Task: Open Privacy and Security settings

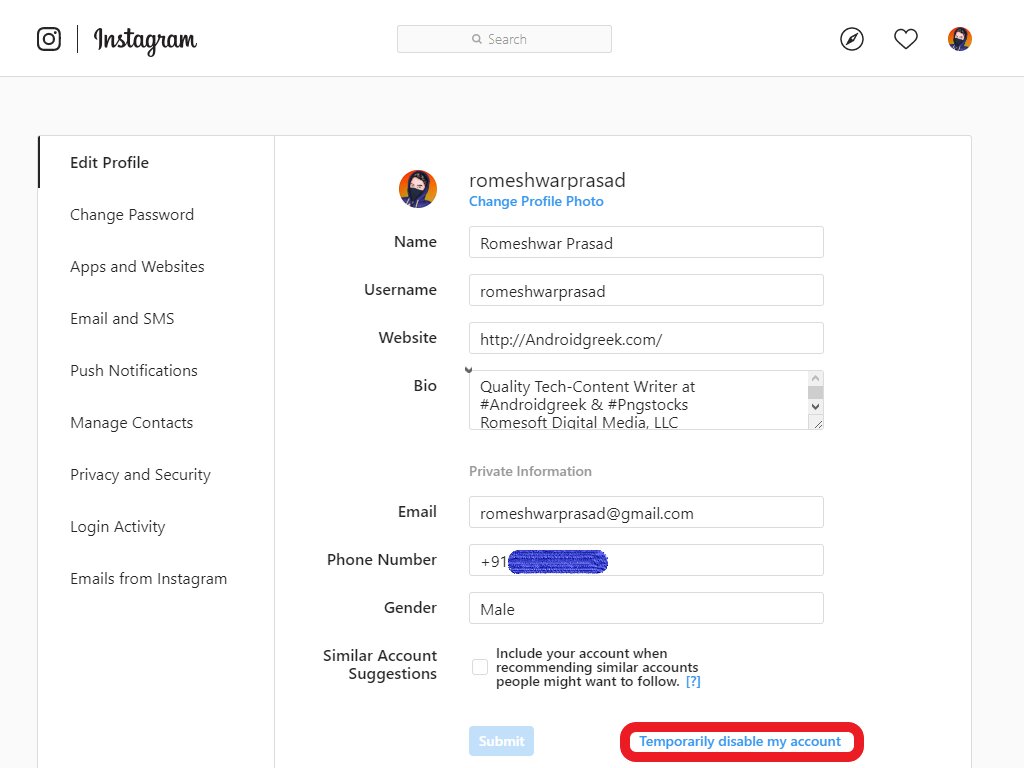Action: (140, 475)
